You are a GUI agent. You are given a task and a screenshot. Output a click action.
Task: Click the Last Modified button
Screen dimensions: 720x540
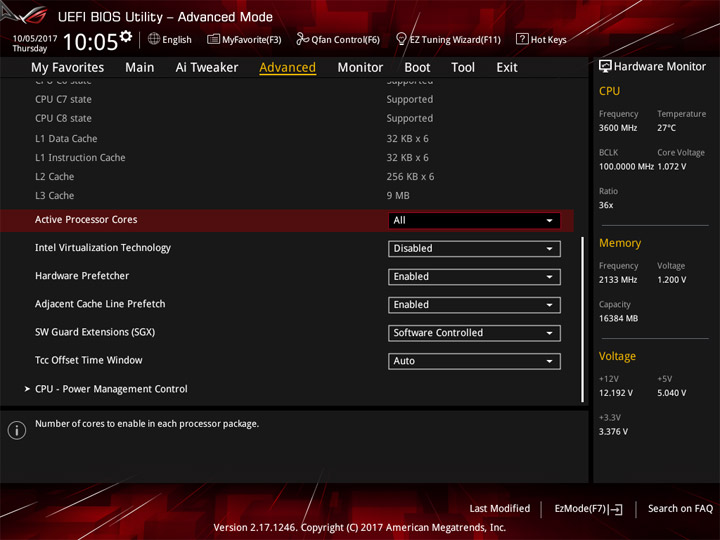click(x=500, y=509)
